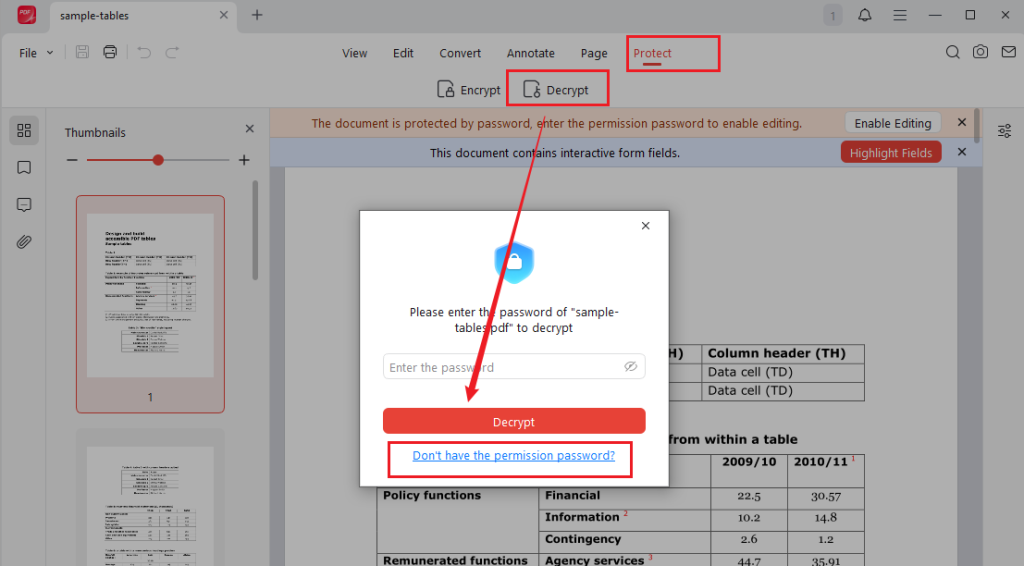
Task: Switch to the Protect tab
Action: 652,53
